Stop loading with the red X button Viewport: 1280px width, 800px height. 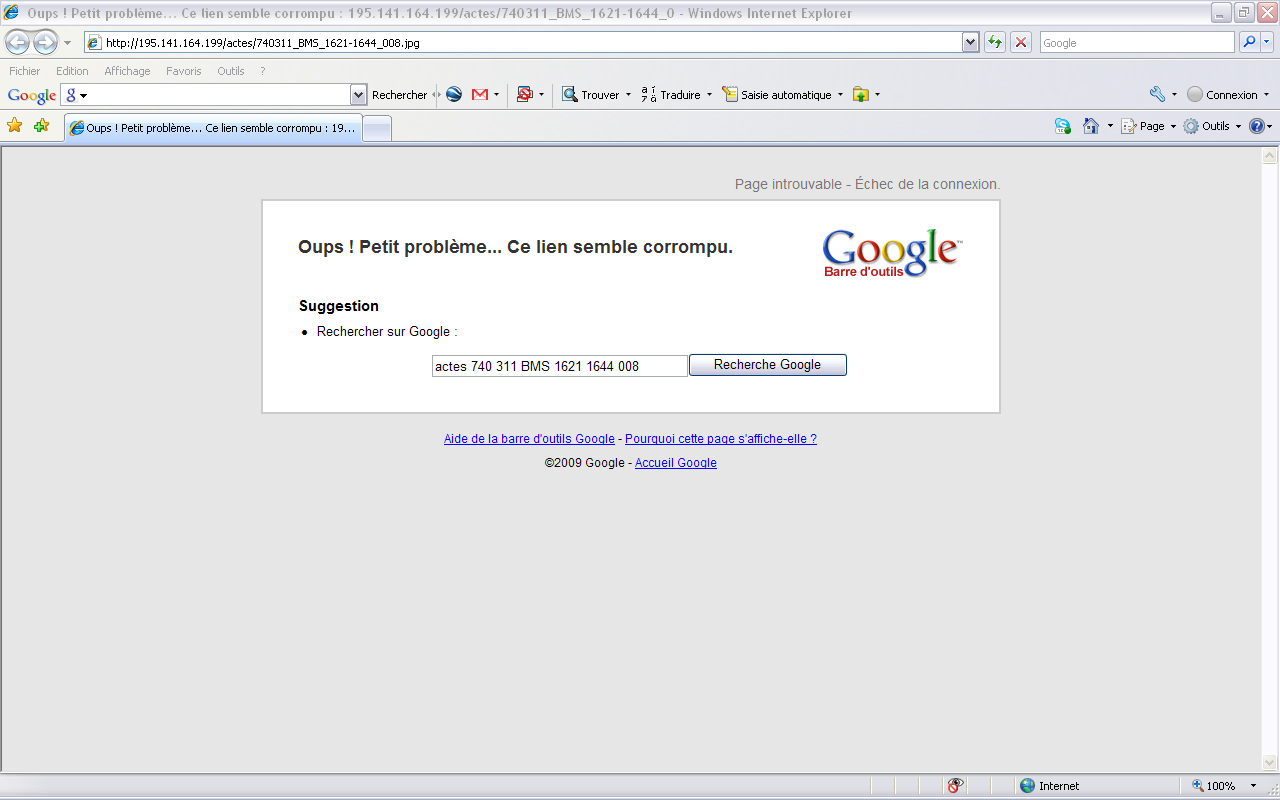[x=1021, y=42]
